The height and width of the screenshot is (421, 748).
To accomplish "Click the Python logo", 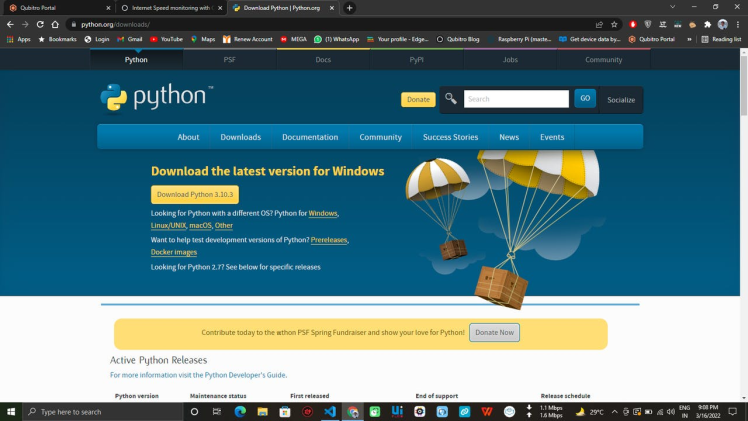I will tap(156, 98).
